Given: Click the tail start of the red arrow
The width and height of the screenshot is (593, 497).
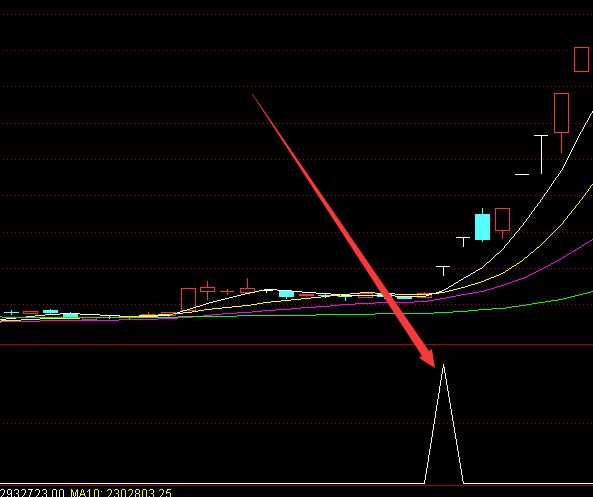Looking at the screenshot, I should [x=253, y=95].
